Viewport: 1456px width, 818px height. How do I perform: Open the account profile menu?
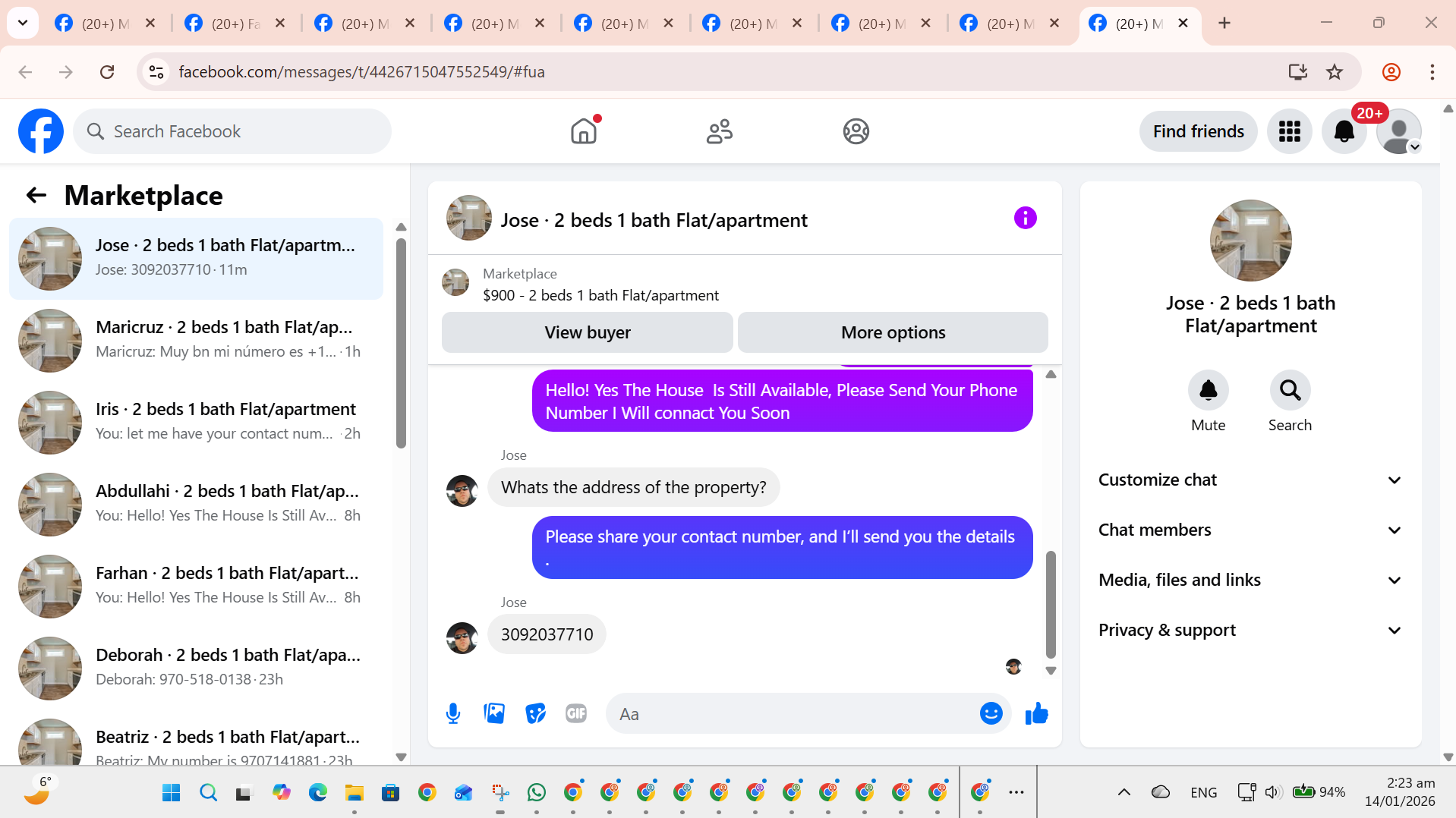pos(1398,131)
